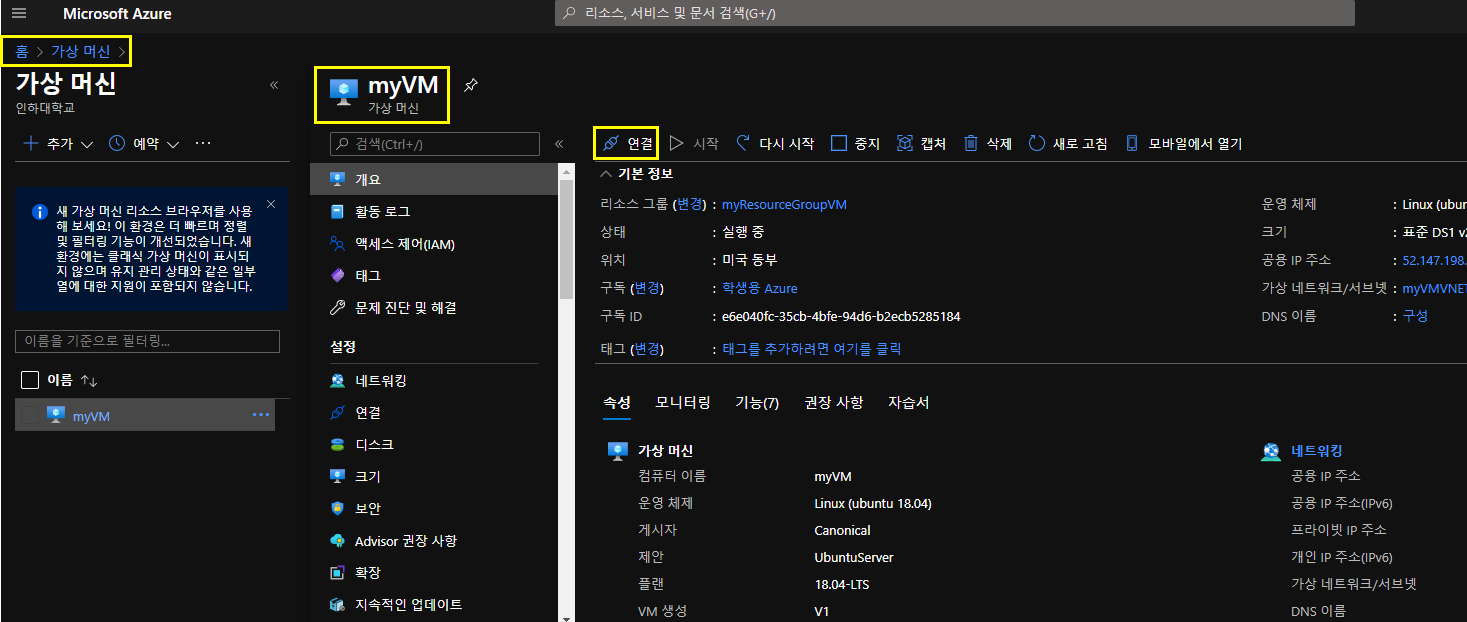Select the myVM row checkbox
Screen dimensions: 1467x622
pyautogui.click(x=30, y=415)
